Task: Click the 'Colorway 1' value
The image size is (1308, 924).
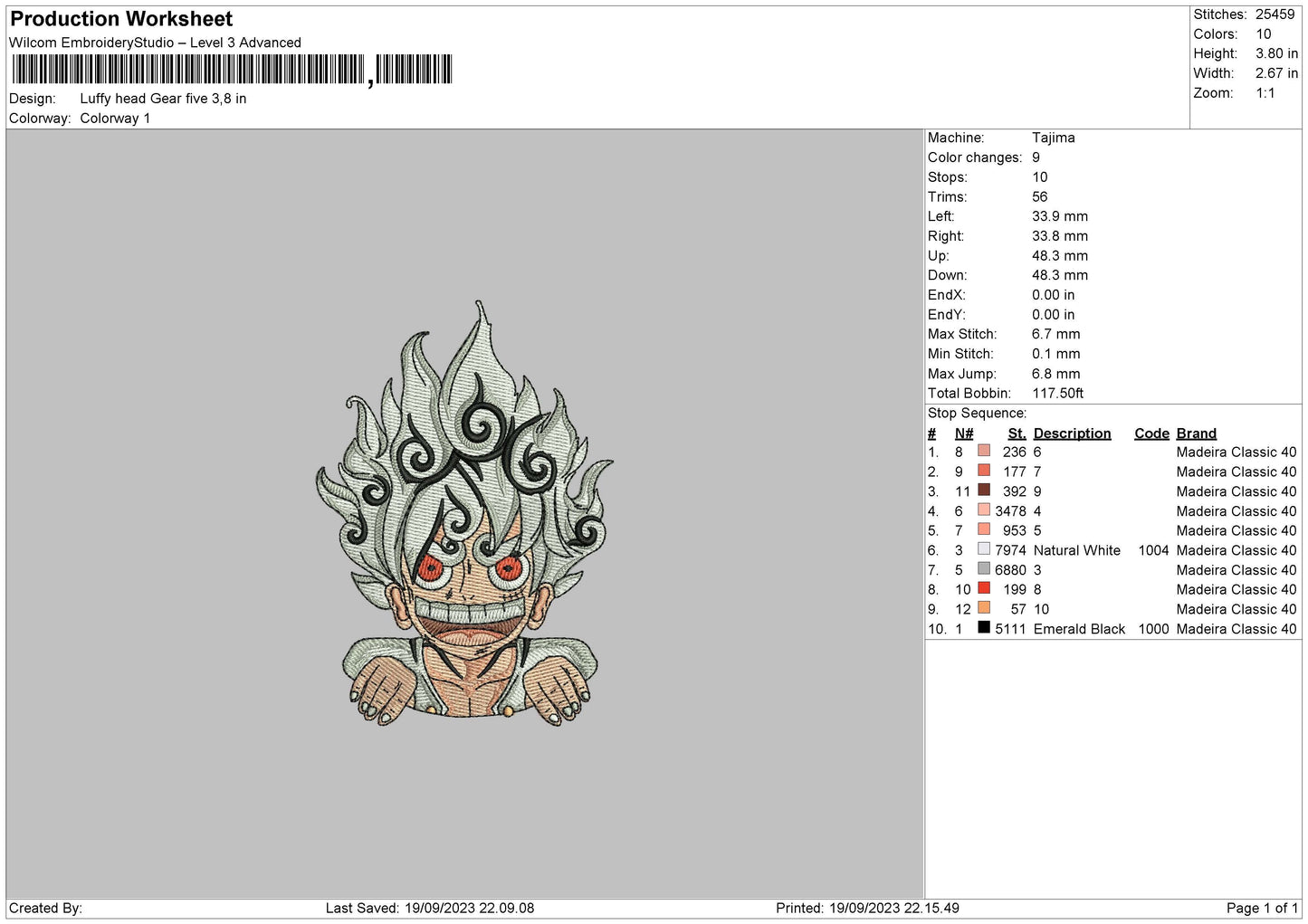Action: 115,119
